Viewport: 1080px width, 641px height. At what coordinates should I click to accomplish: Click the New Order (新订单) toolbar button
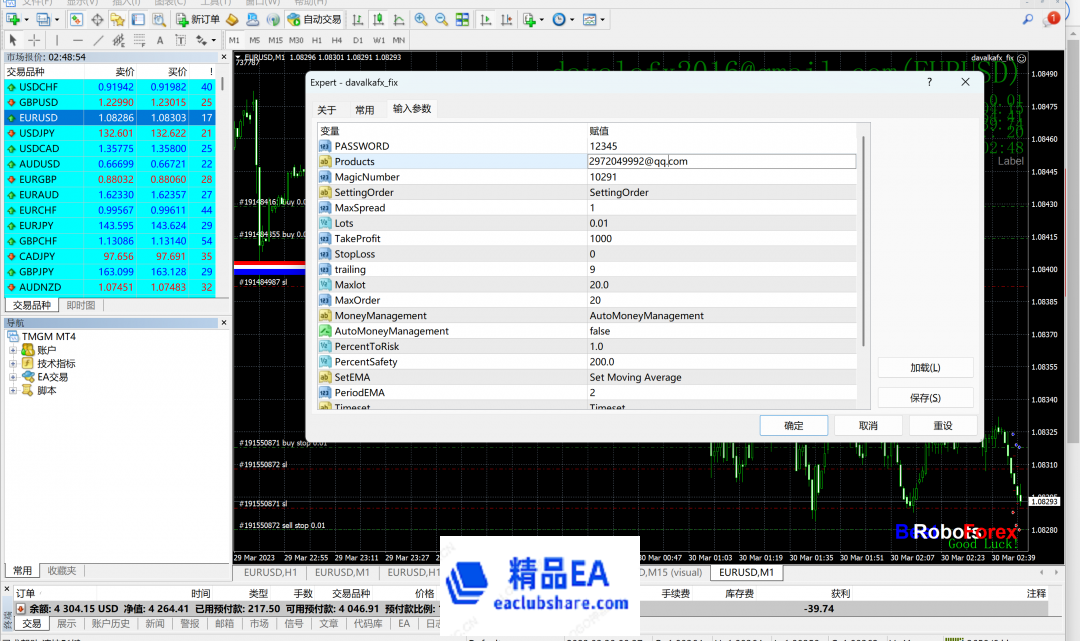click(x=198, y=19)
